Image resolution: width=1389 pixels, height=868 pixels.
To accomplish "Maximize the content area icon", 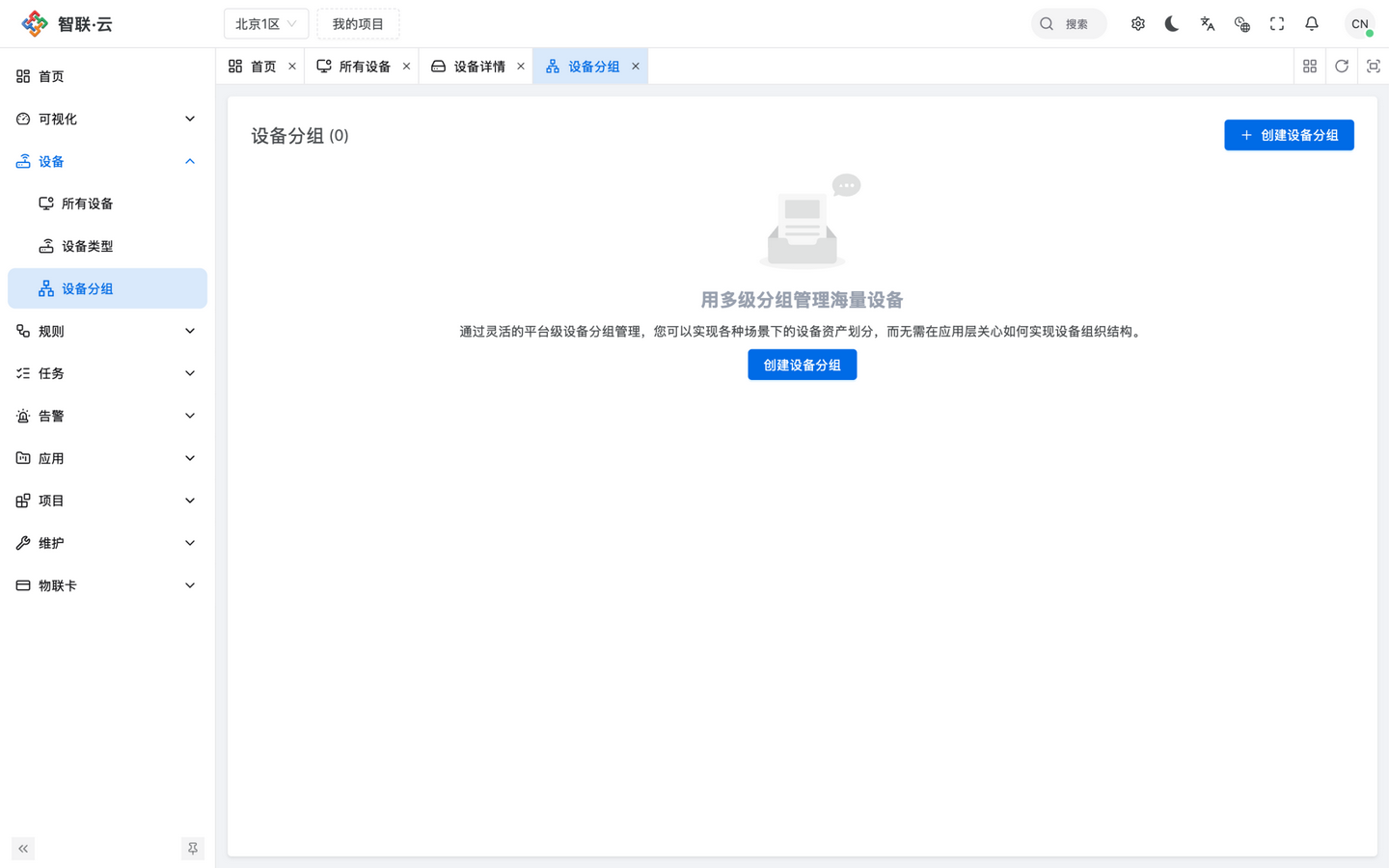I will [1374, 67].
